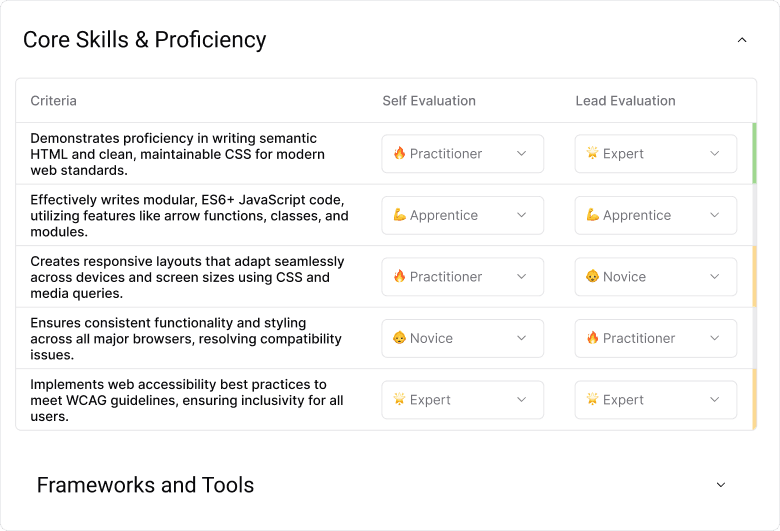This screenshot has height=531, width=780.
Task: Open Self Evaluation dropdown for responsive layouts row
Action: (462, 277)
